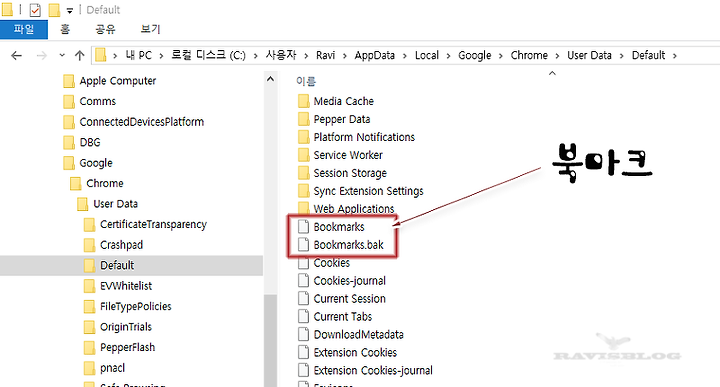Select the Pepper Data folder icon
Image resolution: width=720 pixels, height=387 pixels.
pyautogui.click(x=304, y=119)
